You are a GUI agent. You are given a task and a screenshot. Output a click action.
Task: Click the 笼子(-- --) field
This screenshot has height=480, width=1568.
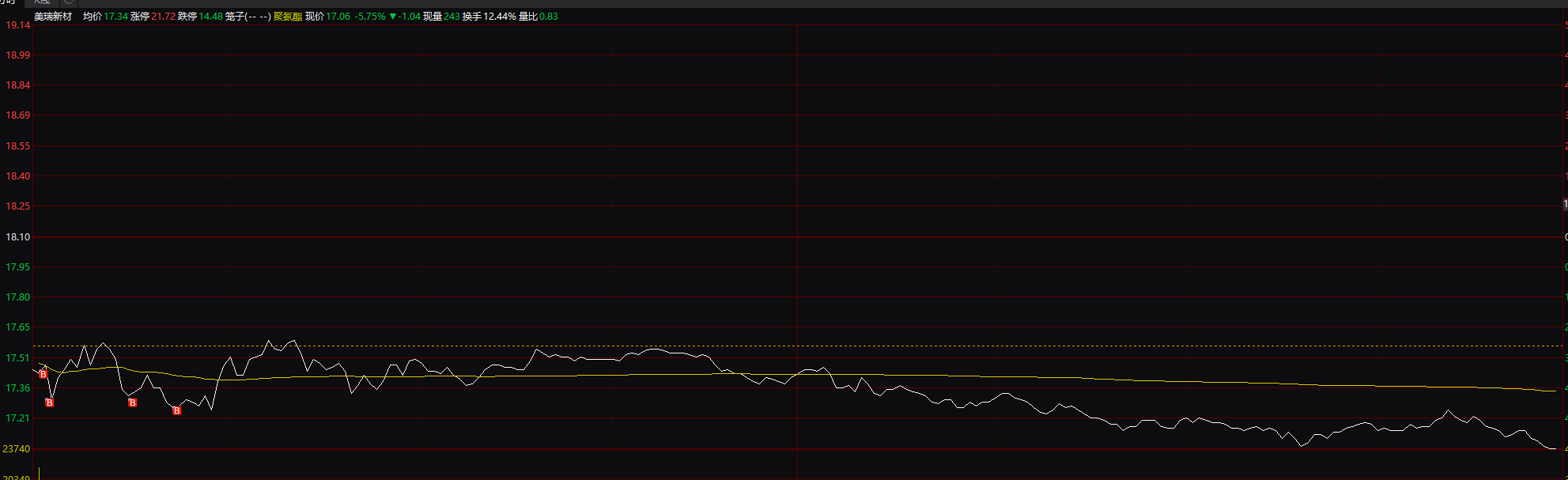(248, 17)
